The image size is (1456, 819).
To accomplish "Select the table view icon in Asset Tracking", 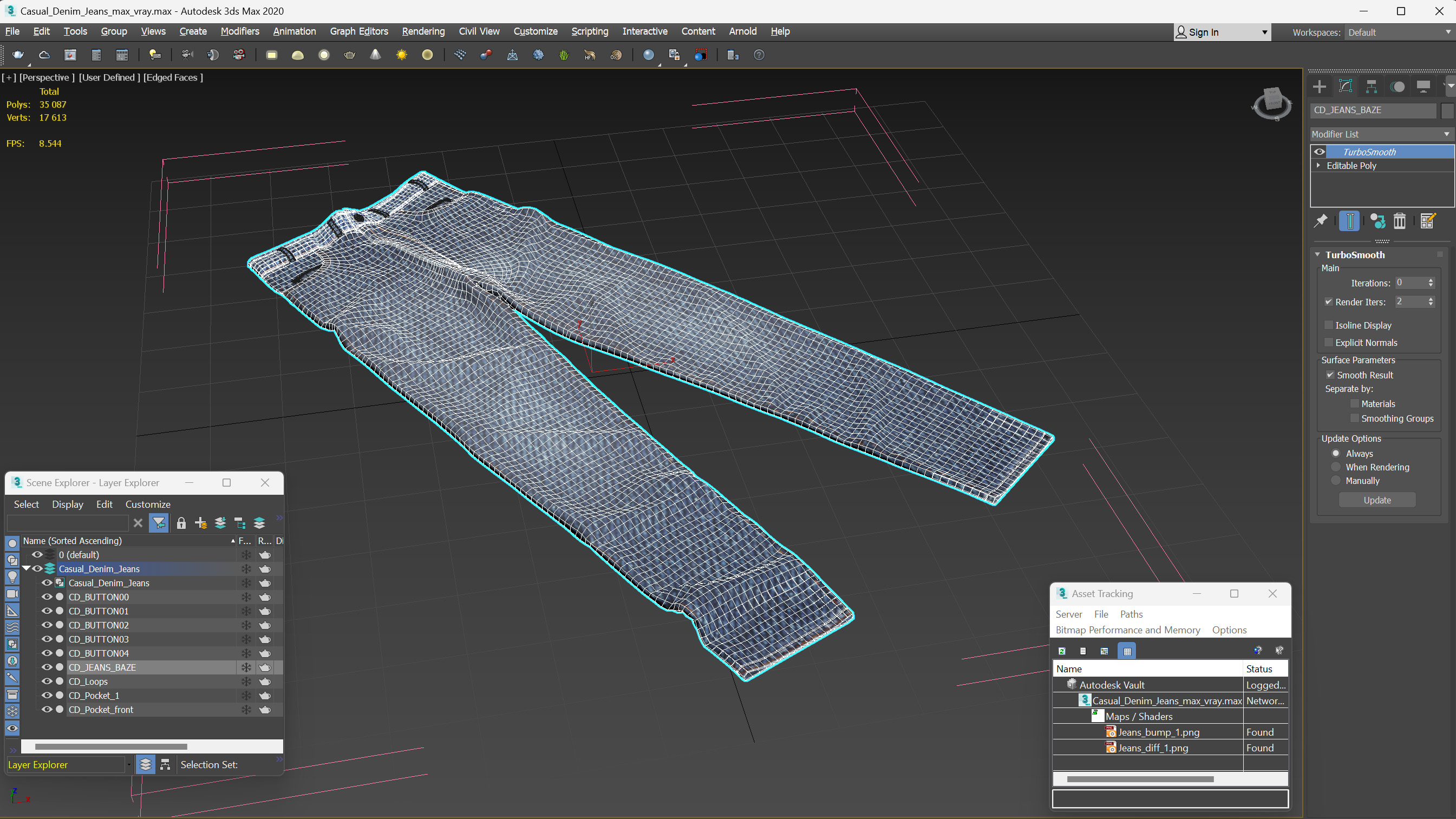I will click(x=1127, y=651).
